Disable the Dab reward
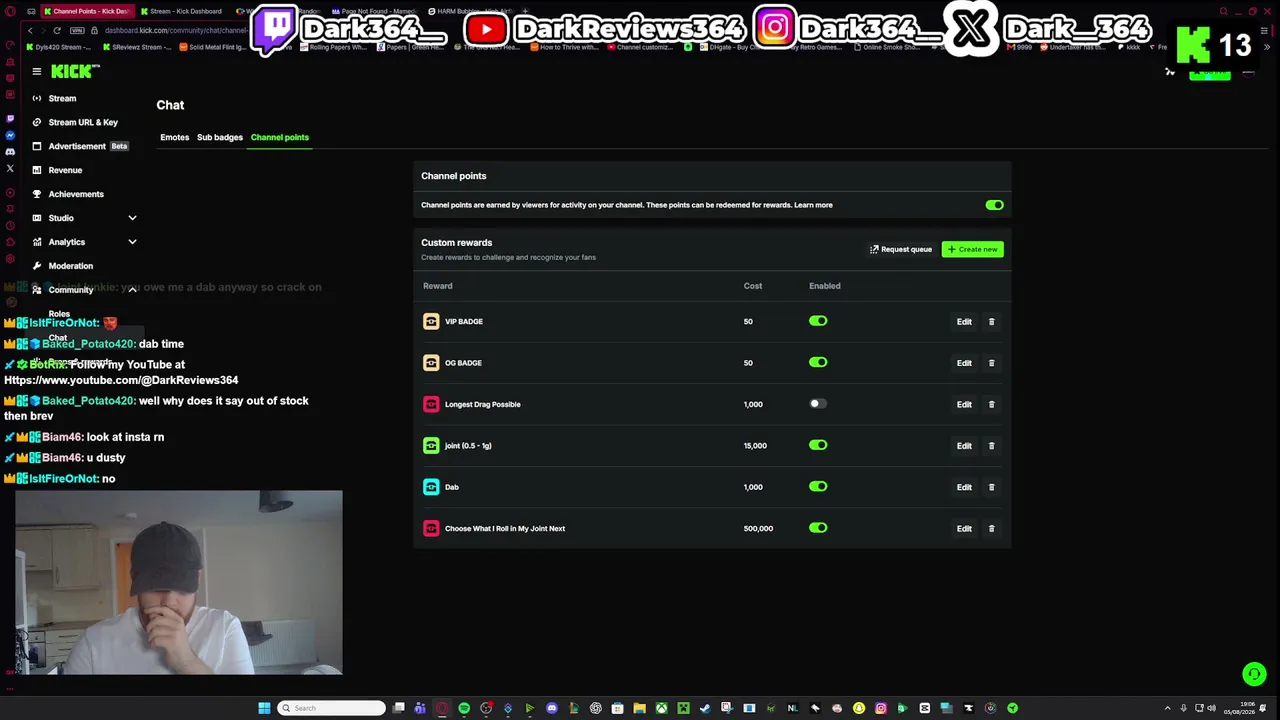The height and width of the screenshot is (720, 1280). [x=818, y=486]
